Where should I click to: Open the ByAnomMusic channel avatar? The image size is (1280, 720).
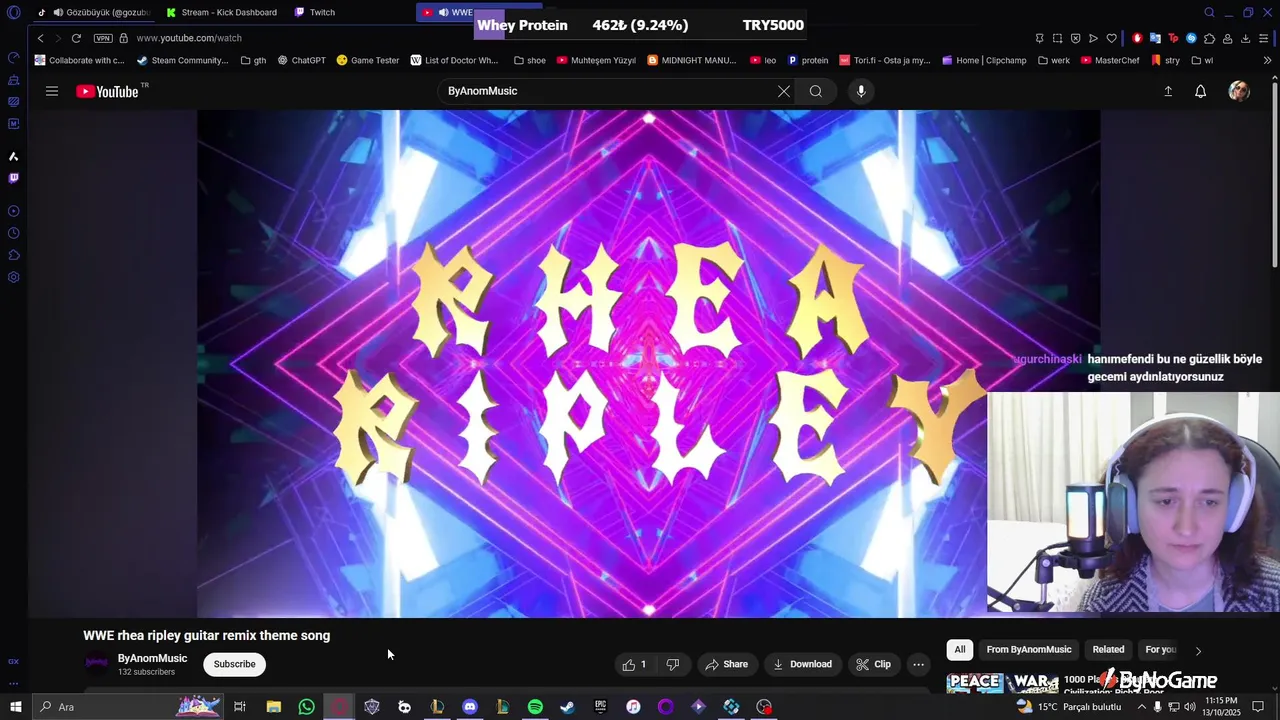point(97,663)
